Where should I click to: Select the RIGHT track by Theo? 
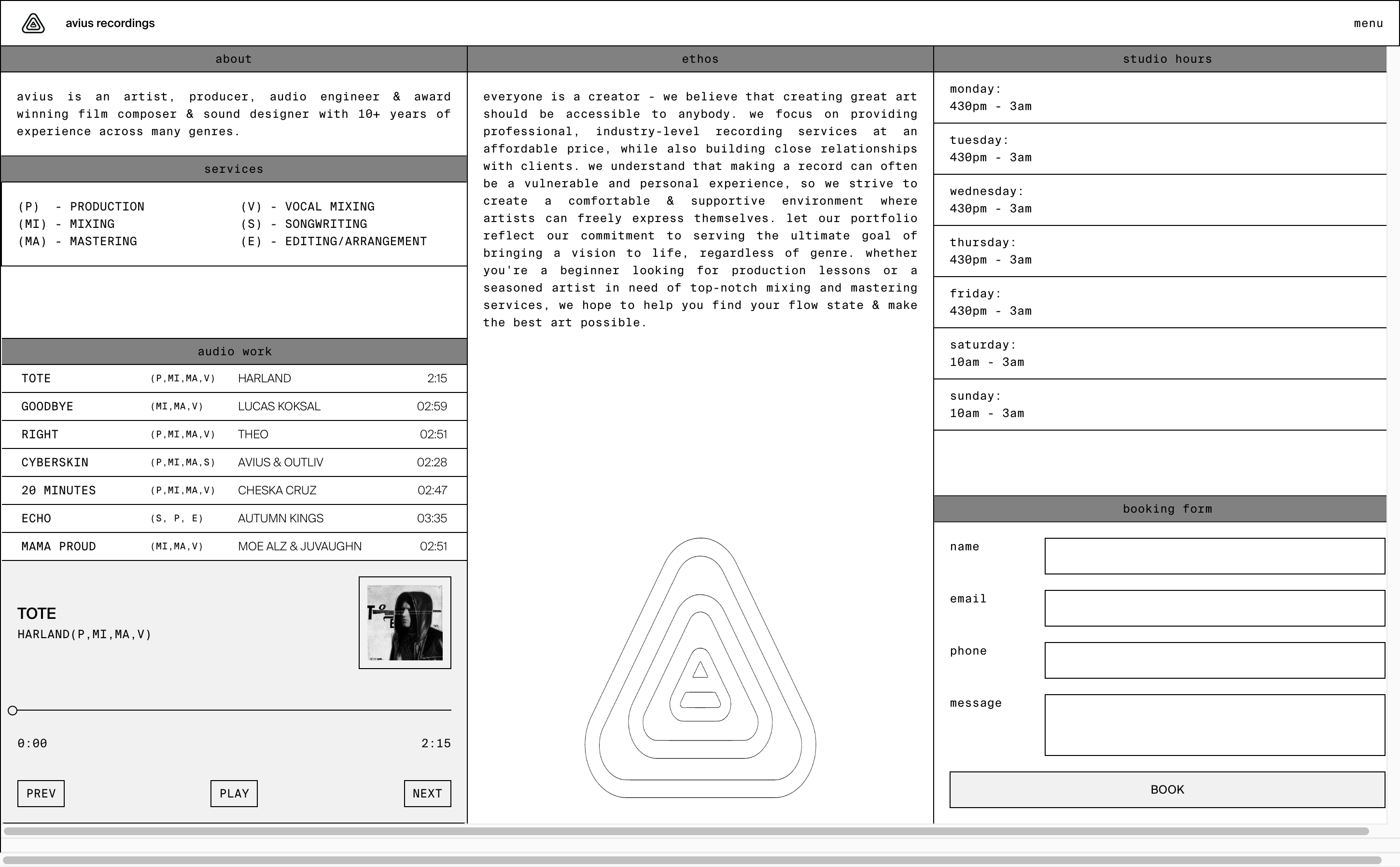pos(235,434)
